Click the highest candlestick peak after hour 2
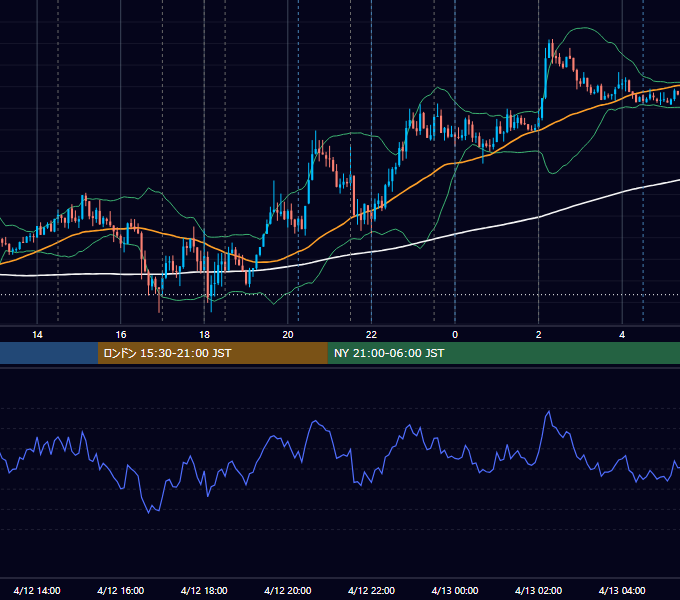The height and width of the screenshot is (600, 680). click(552, 40)
